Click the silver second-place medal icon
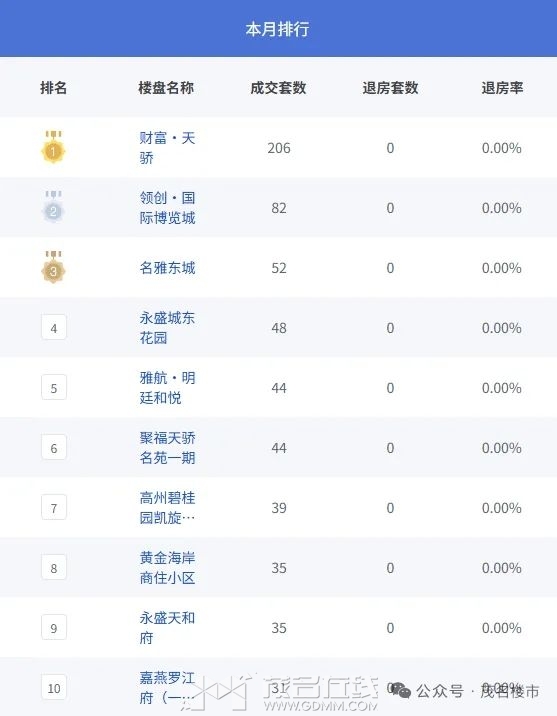 coord(53,207)
